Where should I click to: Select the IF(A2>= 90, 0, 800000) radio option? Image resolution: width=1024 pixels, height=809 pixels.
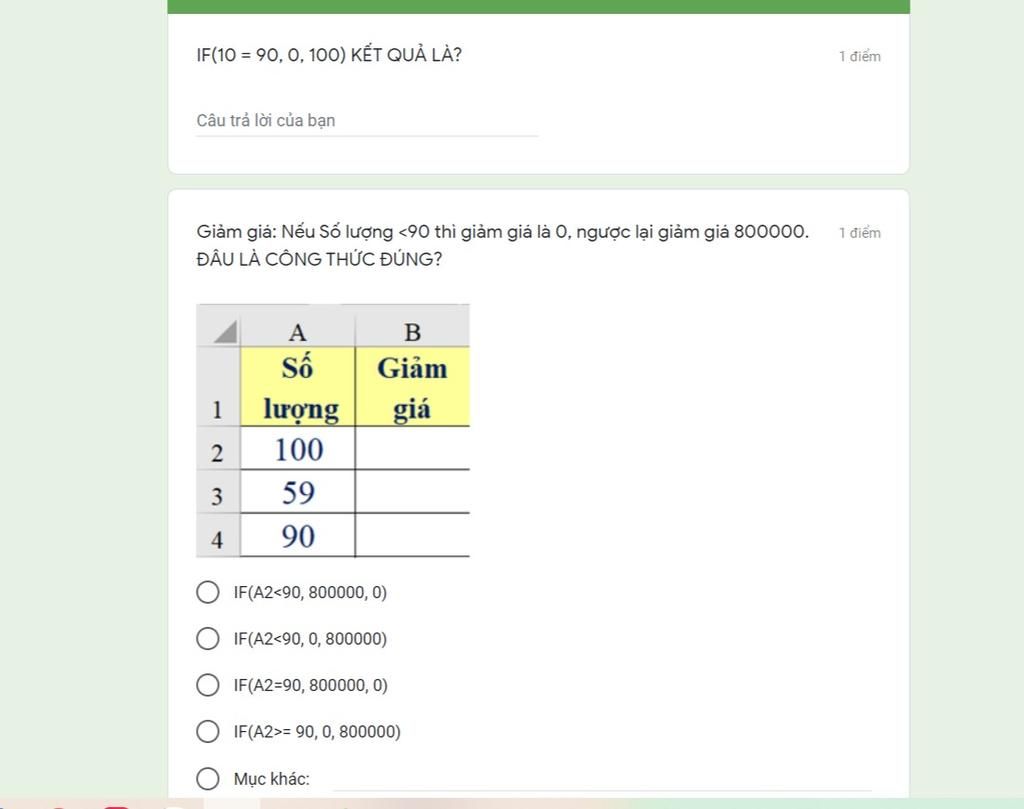[207, 732]
